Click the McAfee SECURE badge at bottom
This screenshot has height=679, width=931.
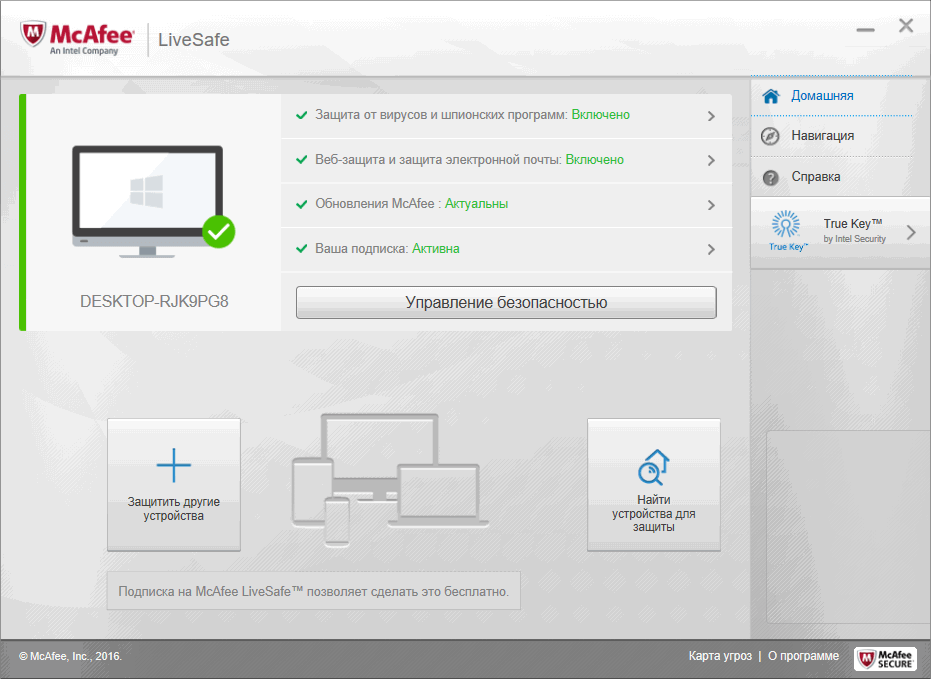click(886, 658)
